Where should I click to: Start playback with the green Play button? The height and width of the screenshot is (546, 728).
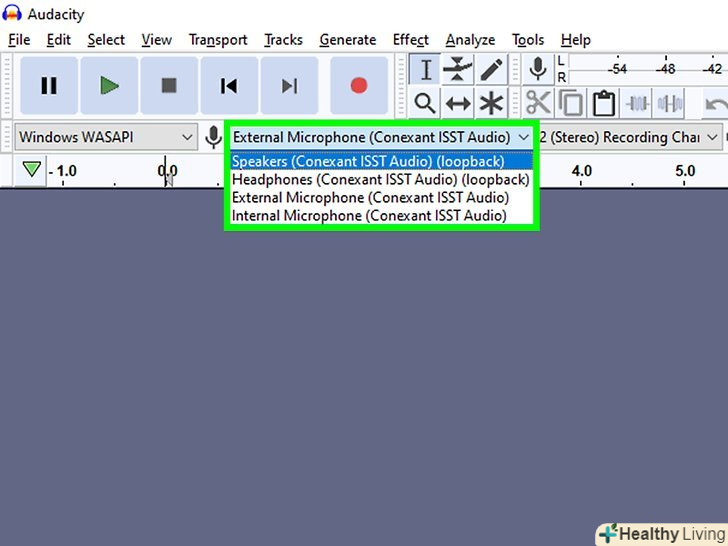pyautogui.click(x=109, y=85)
